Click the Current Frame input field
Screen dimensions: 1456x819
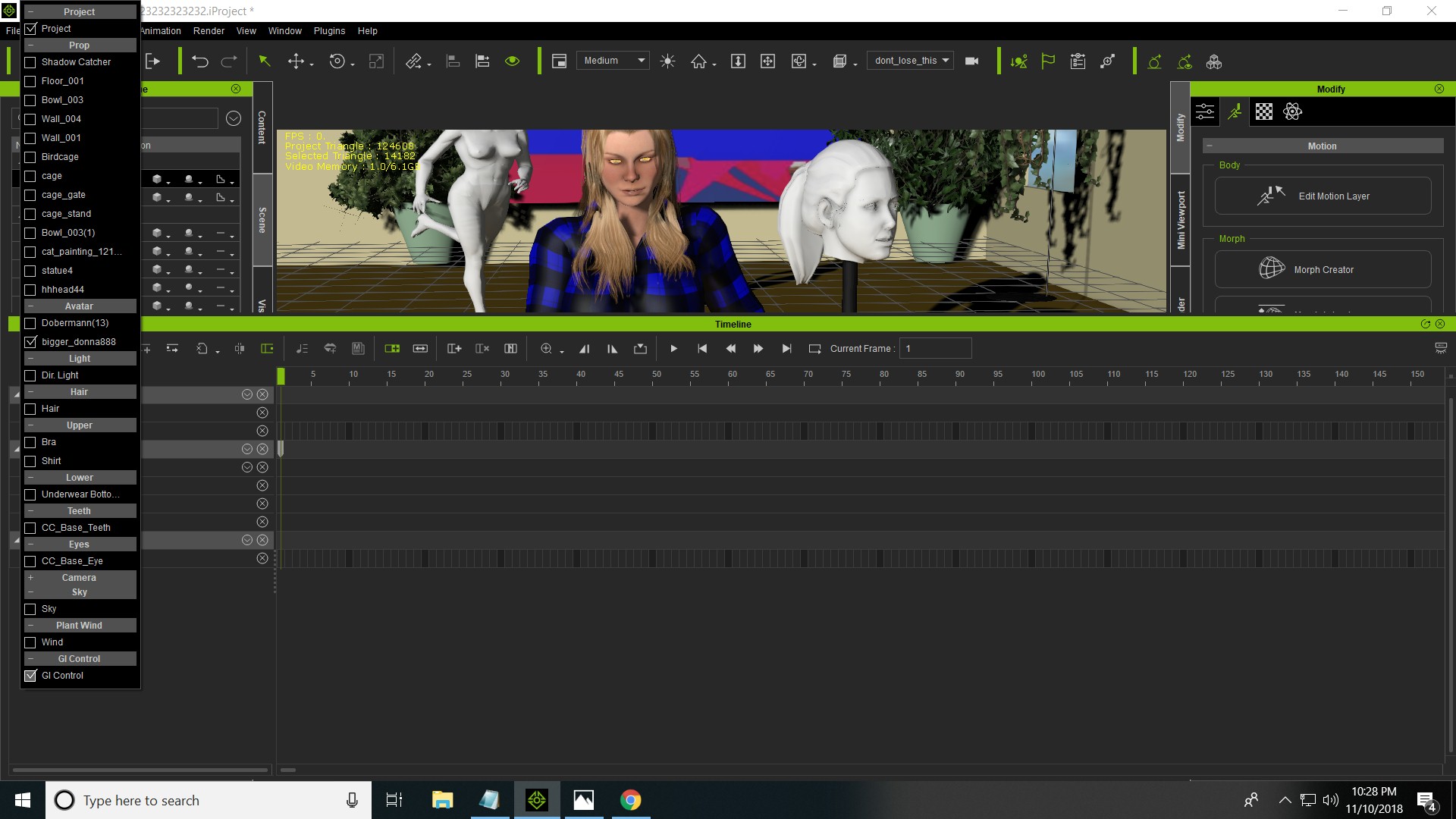point(935,349)
